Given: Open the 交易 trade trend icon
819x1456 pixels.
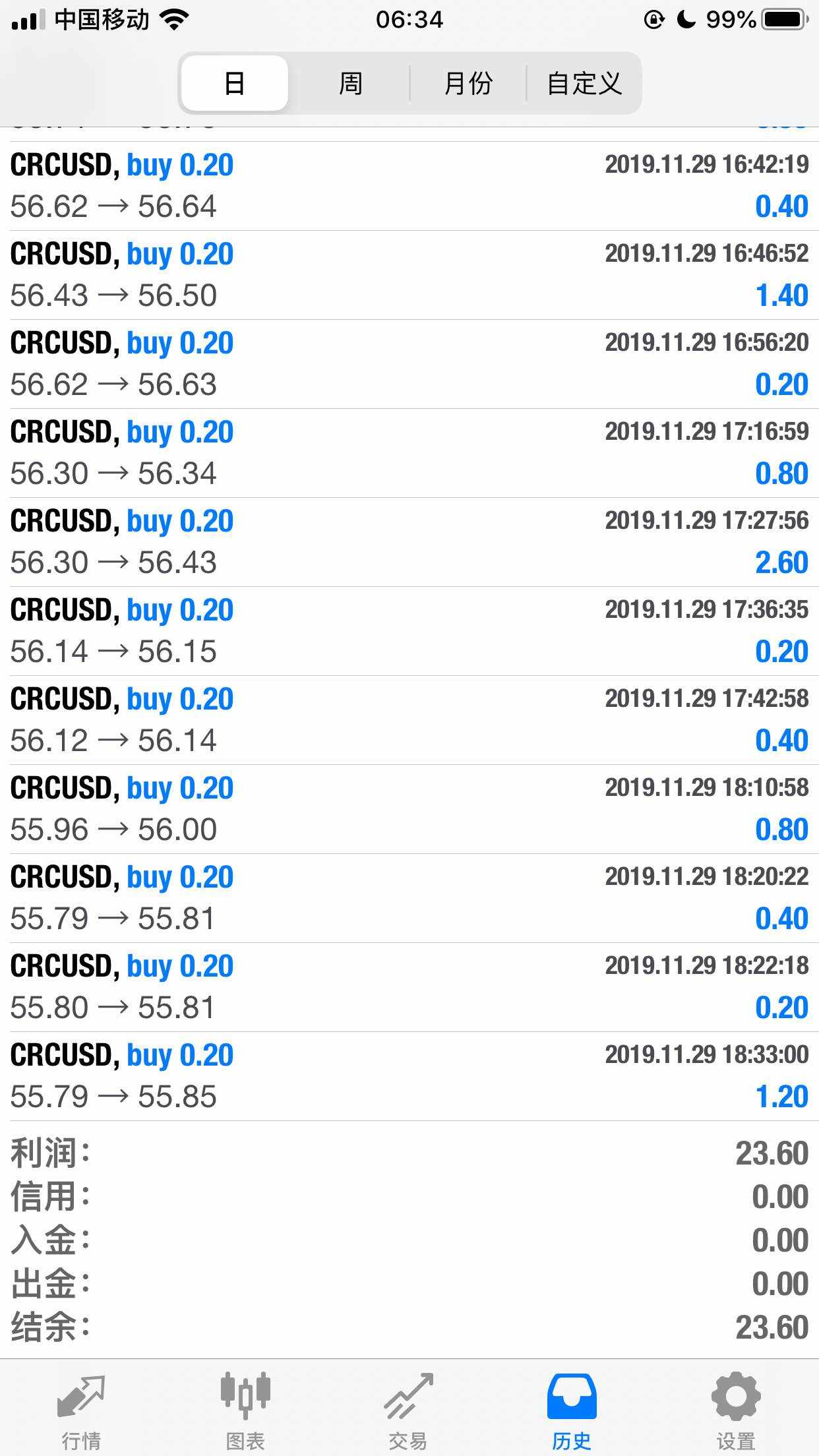Looking at the screenshot, I should click(x=408, y=1398).
